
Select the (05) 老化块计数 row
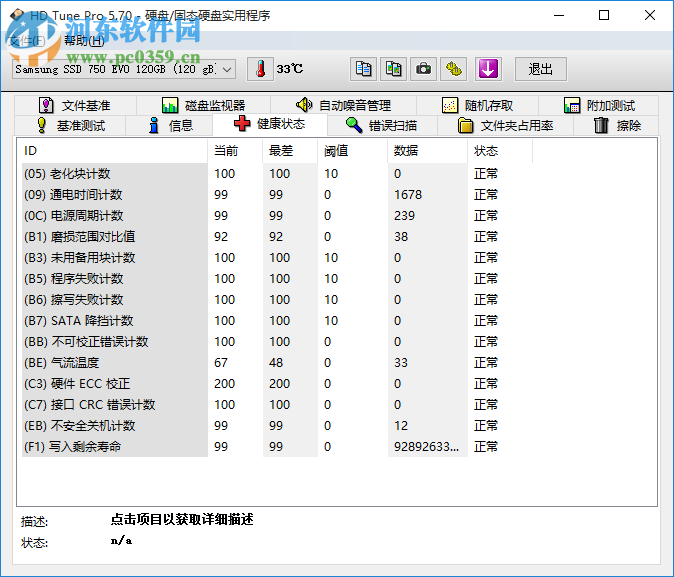click(x=277, y=174)
